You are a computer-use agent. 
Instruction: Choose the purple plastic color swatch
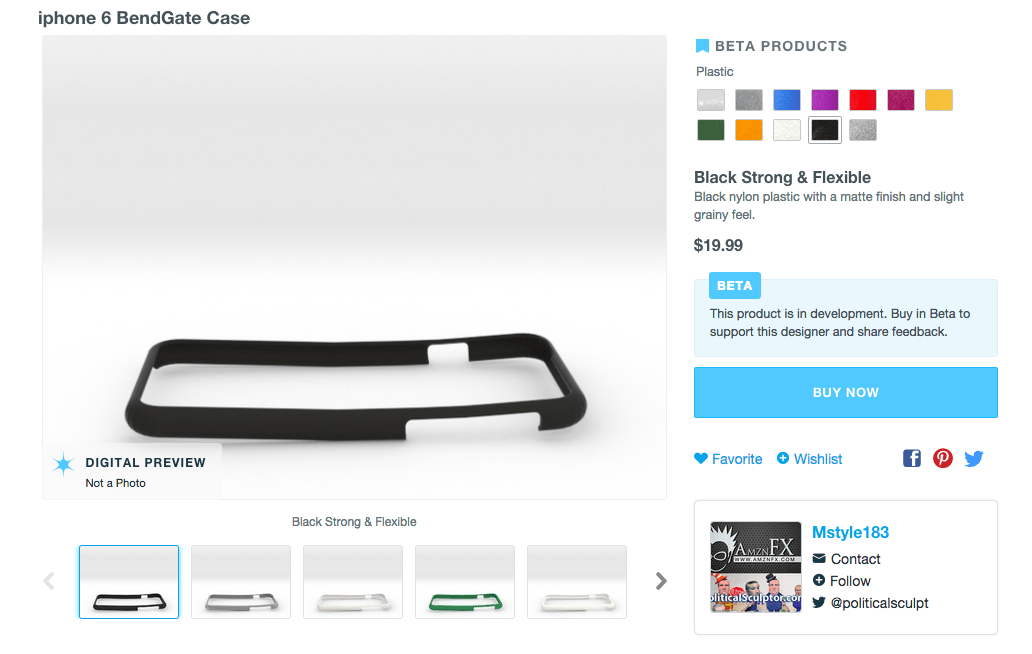825,100
